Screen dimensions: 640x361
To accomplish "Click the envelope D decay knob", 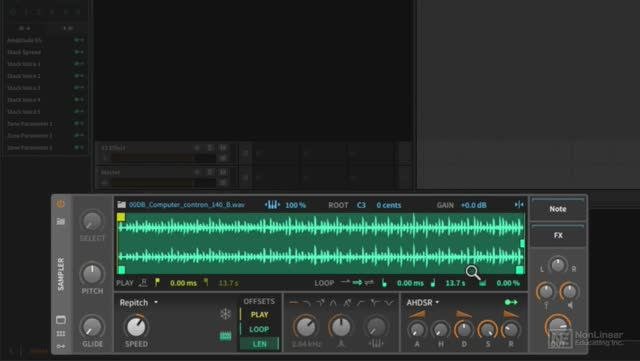I will 464,329.
